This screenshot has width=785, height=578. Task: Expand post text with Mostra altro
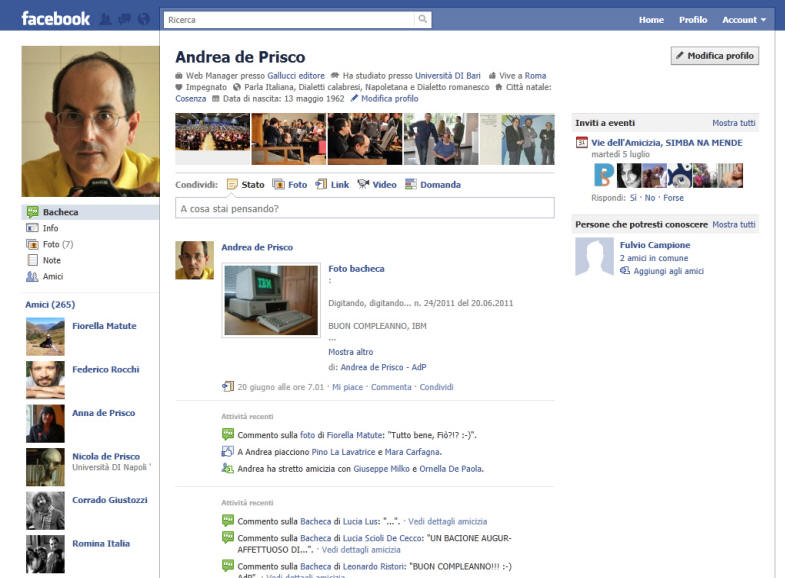tap(350, 352)
